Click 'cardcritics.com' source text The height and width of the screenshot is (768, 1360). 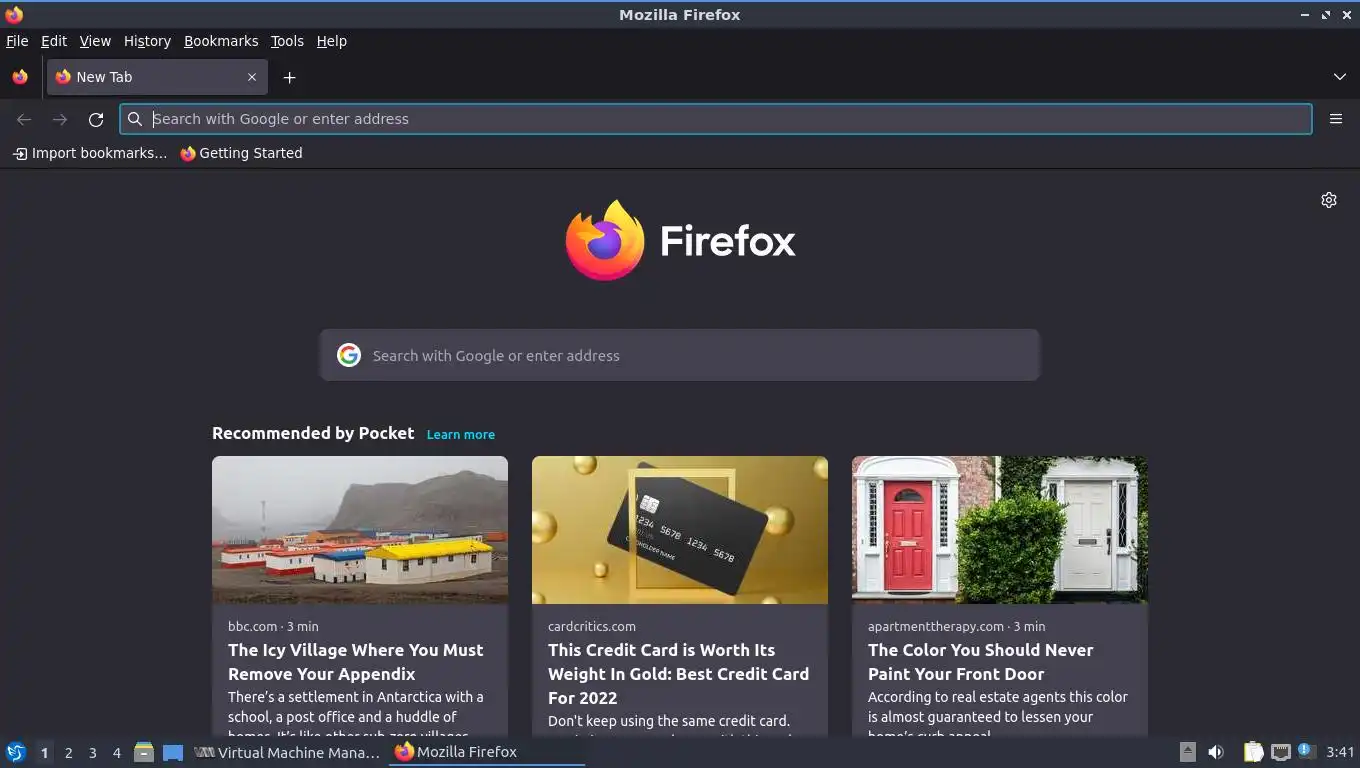pos(592,626)
